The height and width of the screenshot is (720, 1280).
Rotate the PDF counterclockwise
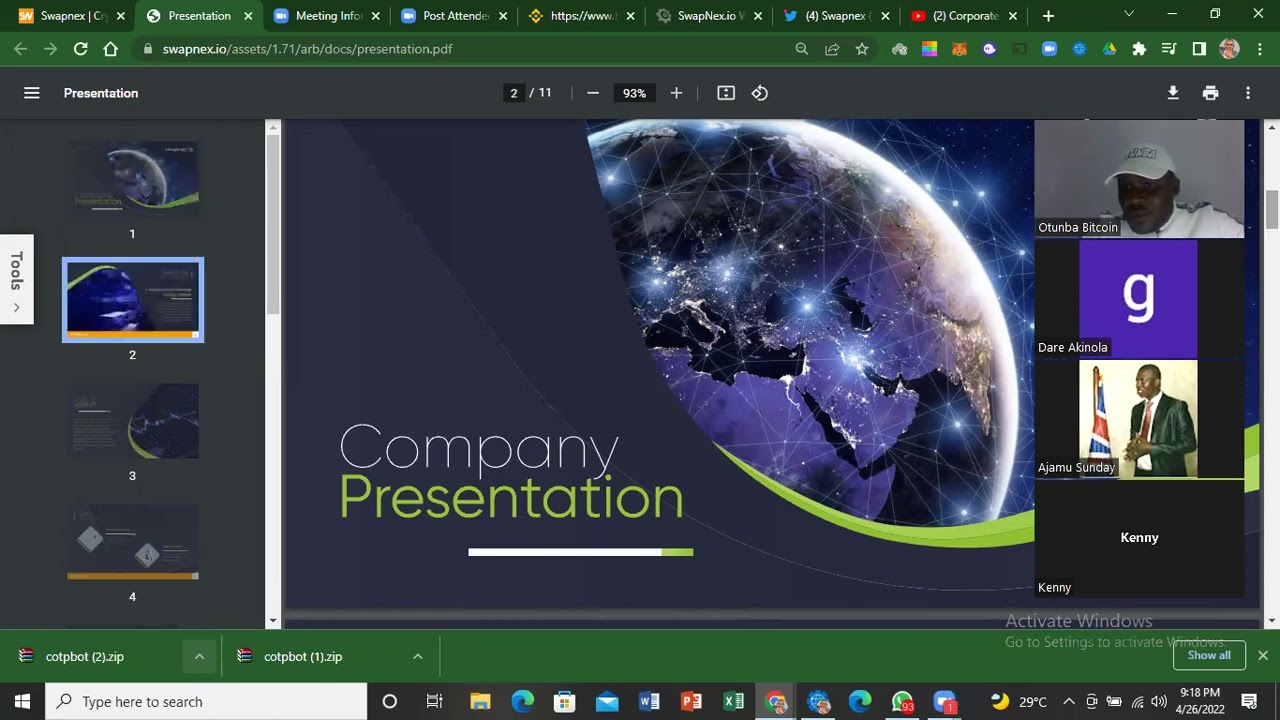(760, 93)
